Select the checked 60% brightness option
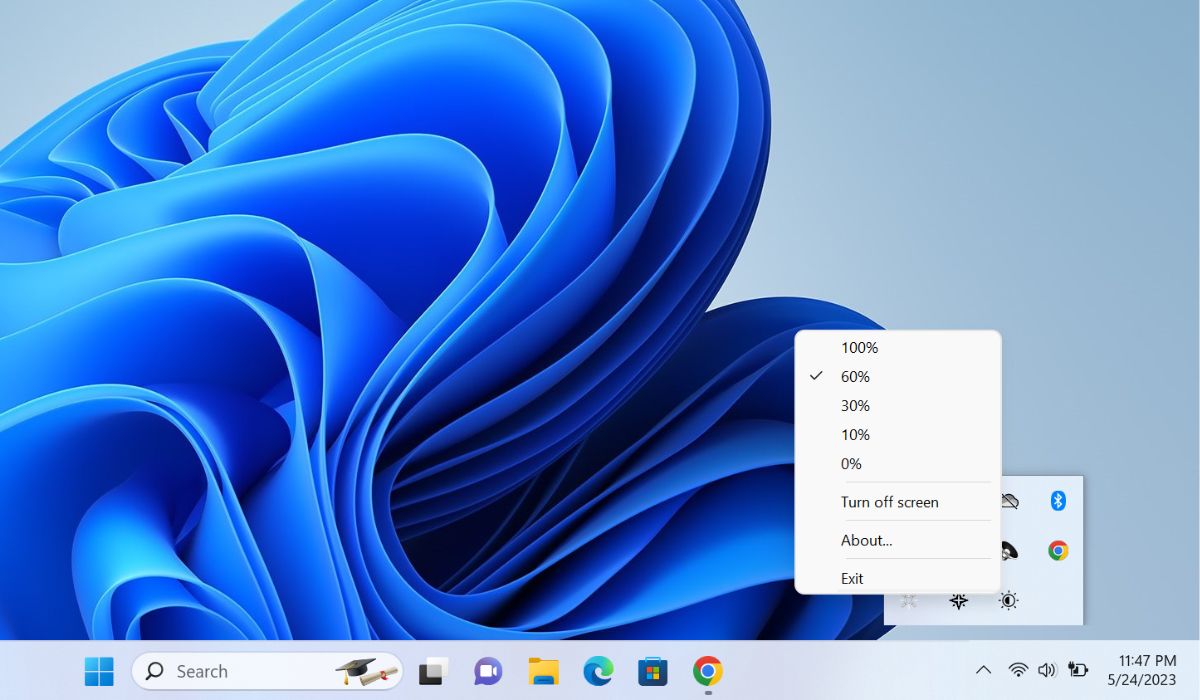The height and width of the screenshot is (700, 1200). tap(855, 377)
